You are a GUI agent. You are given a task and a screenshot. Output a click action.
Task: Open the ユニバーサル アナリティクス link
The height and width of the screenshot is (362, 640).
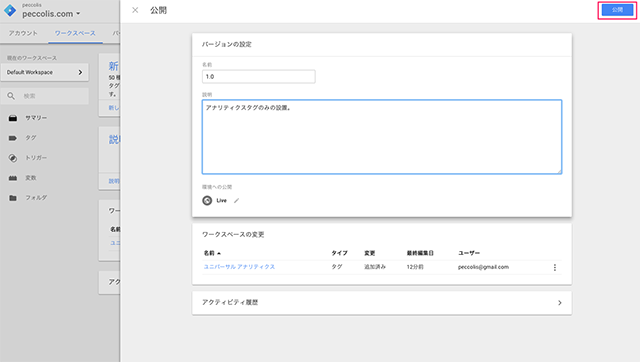(240, 267)
